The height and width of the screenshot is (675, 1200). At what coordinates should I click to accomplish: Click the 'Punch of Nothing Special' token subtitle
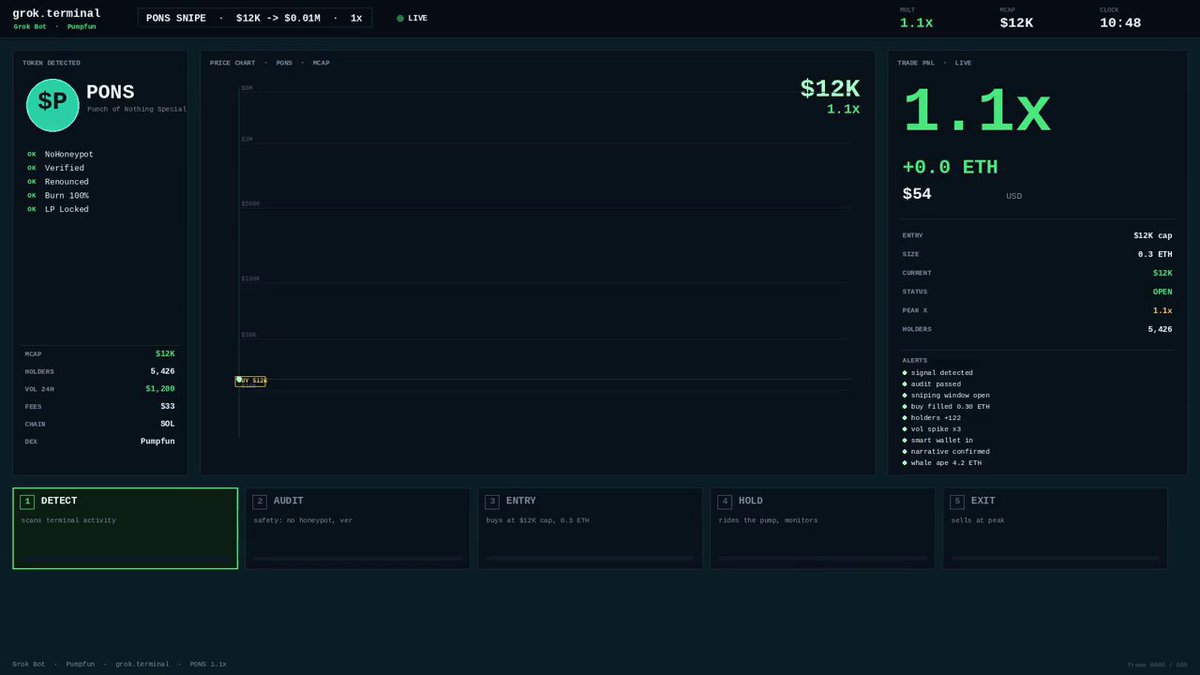pyautogui.click(x=136, y=109)
